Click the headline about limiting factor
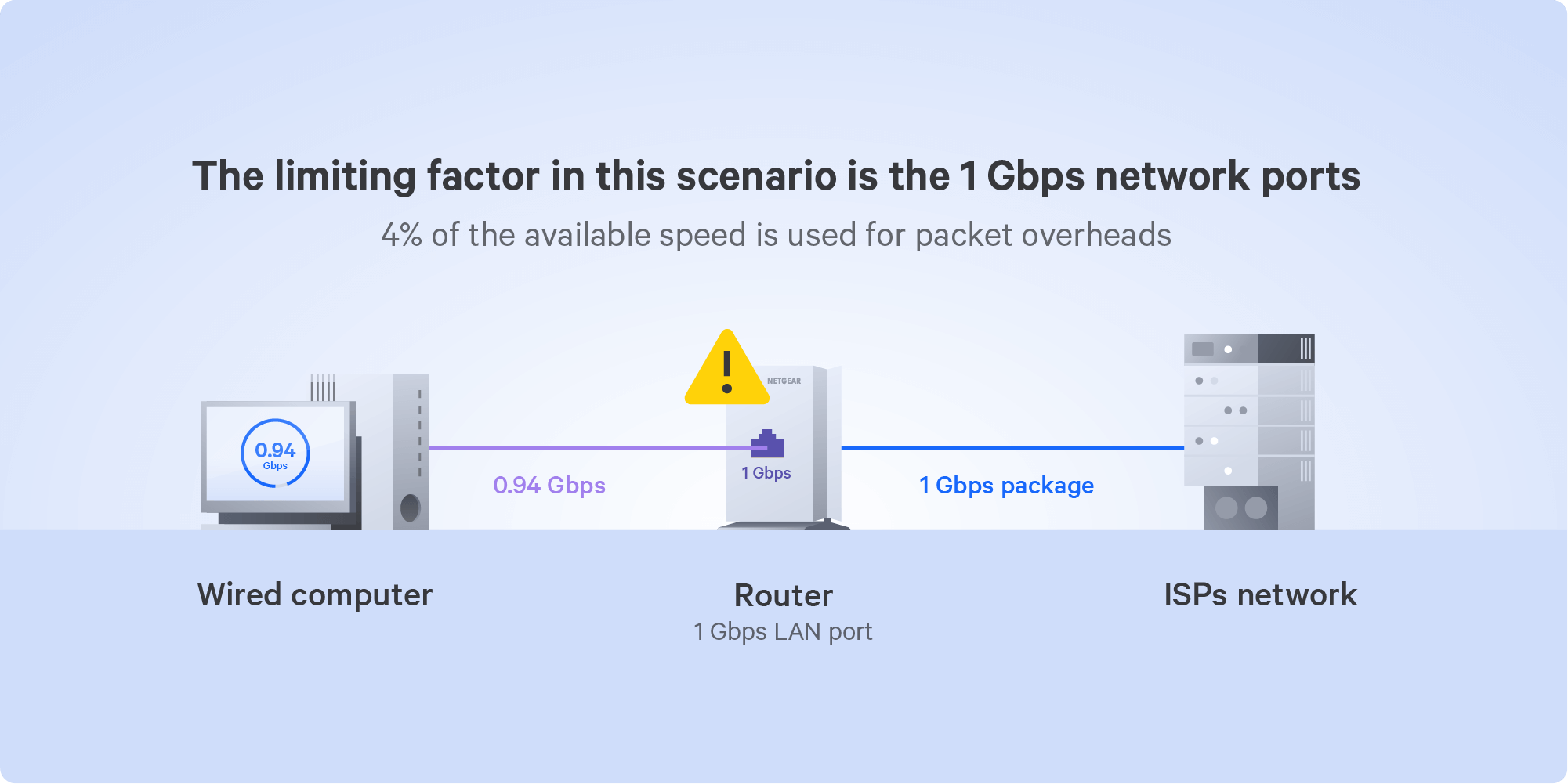1568x784 pixels. pos(777,176)
